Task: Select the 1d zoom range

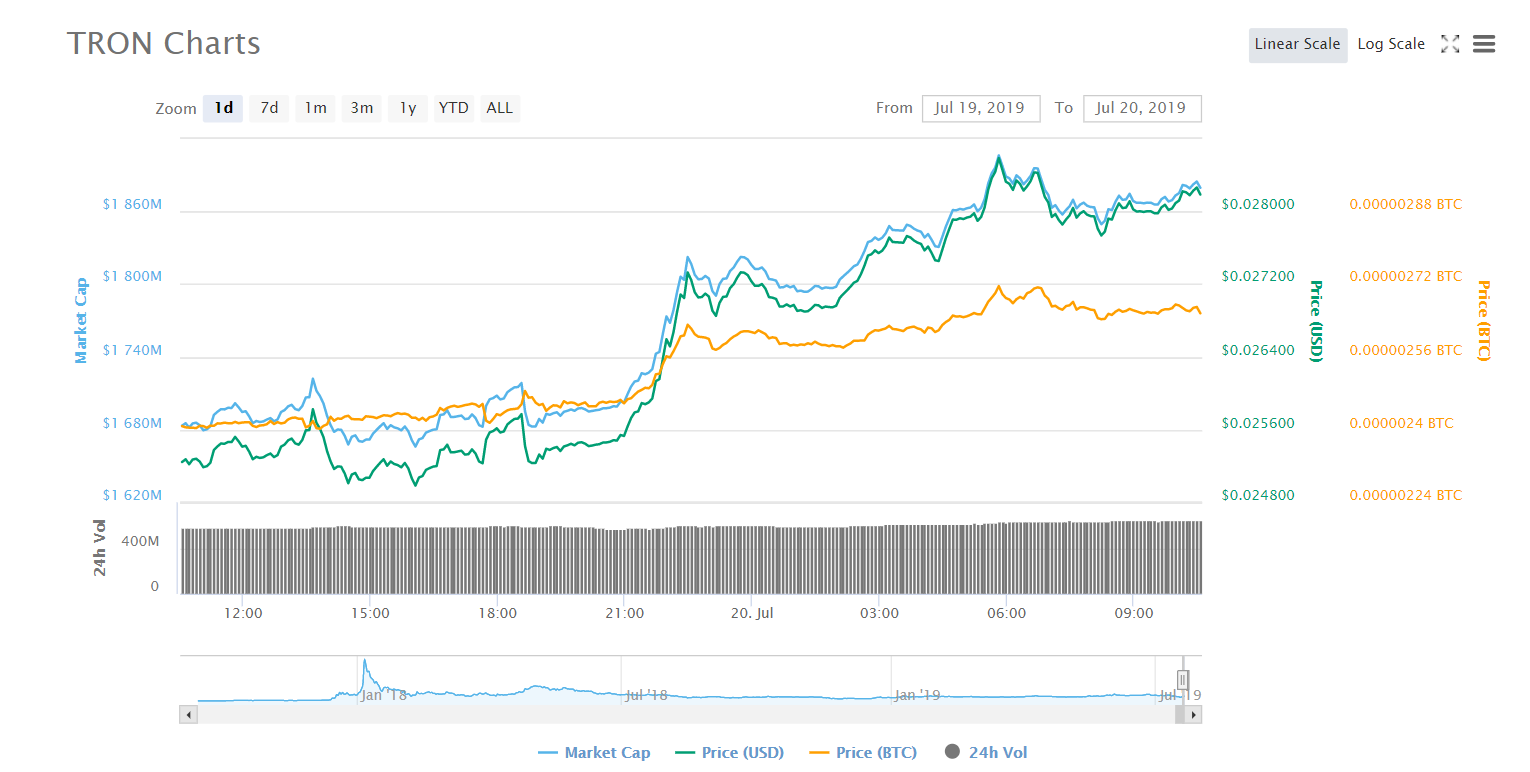Action: point(224,108)
